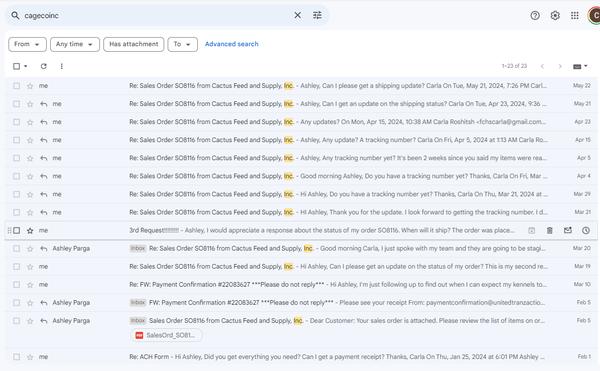Open the To filter dropdown
The width and height of the screenshot is (600, 371).
click(183, 44)
